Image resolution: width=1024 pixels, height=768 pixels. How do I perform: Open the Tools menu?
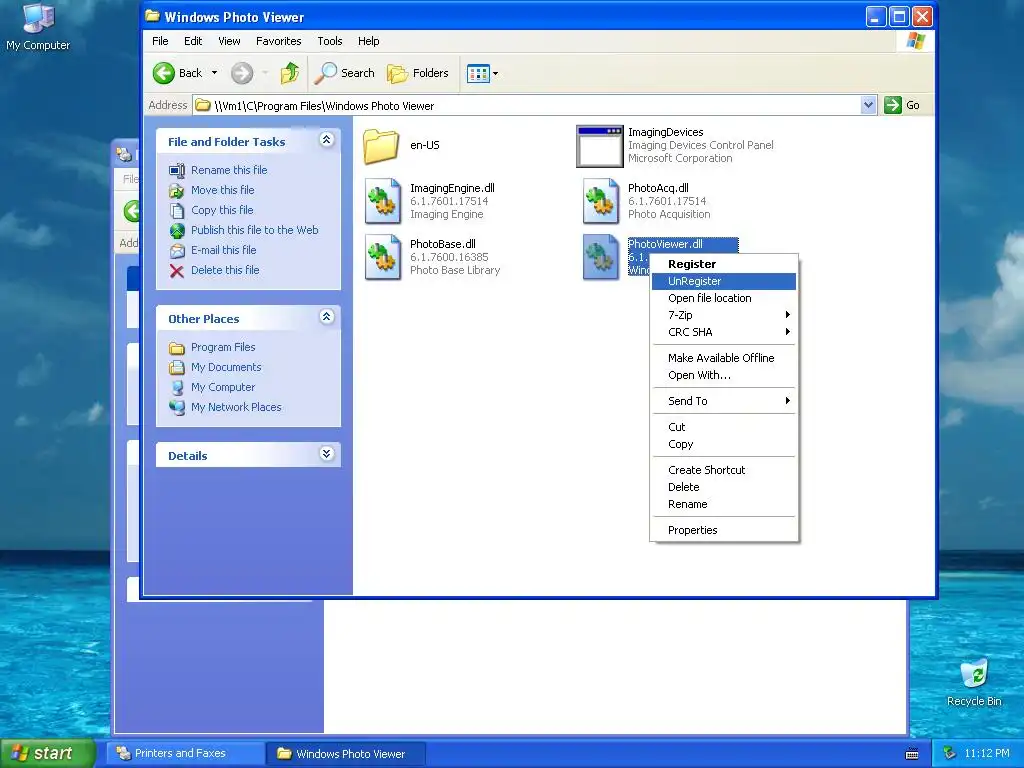coord(330,41)
